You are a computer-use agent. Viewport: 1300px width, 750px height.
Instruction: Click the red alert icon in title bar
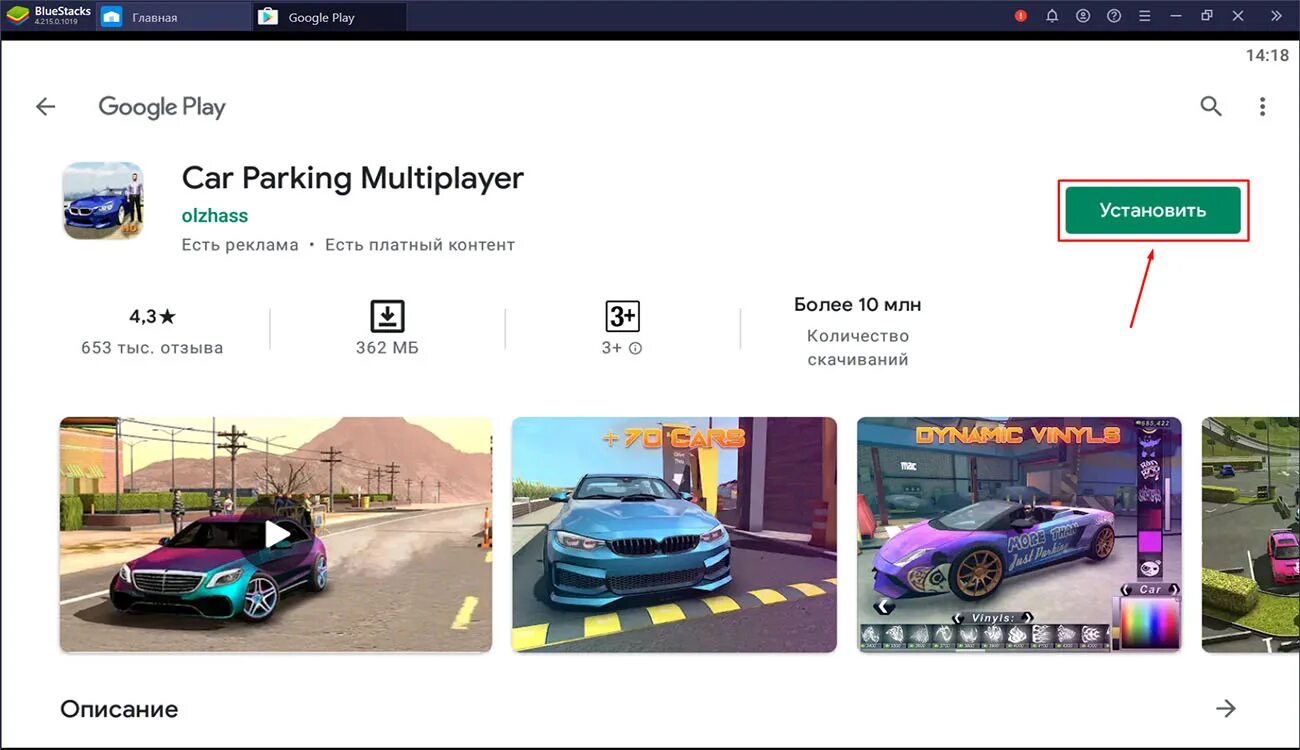click(x=1021, y=16)
